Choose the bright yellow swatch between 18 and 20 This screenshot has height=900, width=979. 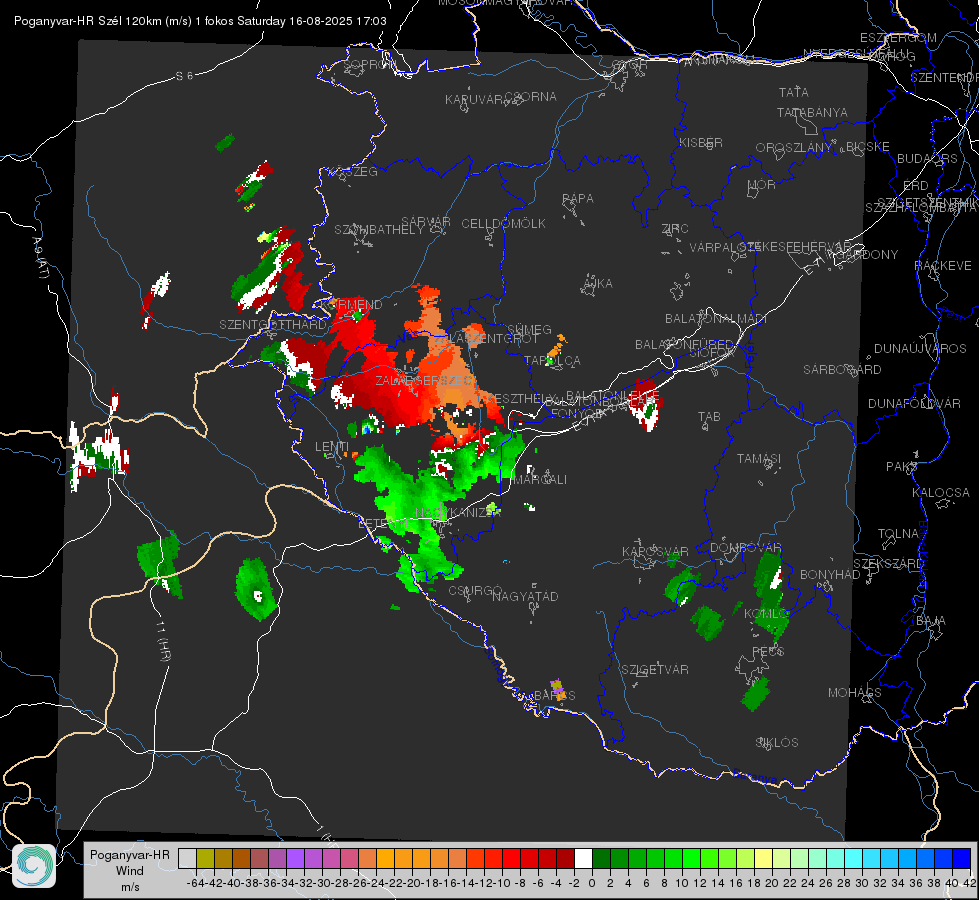coord(763,858)
